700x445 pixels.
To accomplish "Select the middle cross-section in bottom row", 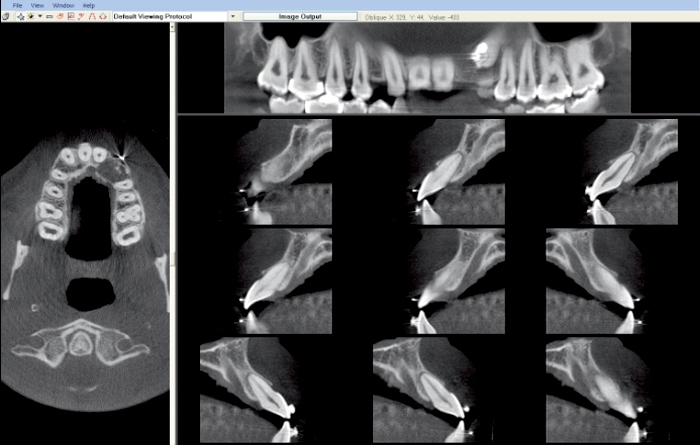I will [422, 390].
